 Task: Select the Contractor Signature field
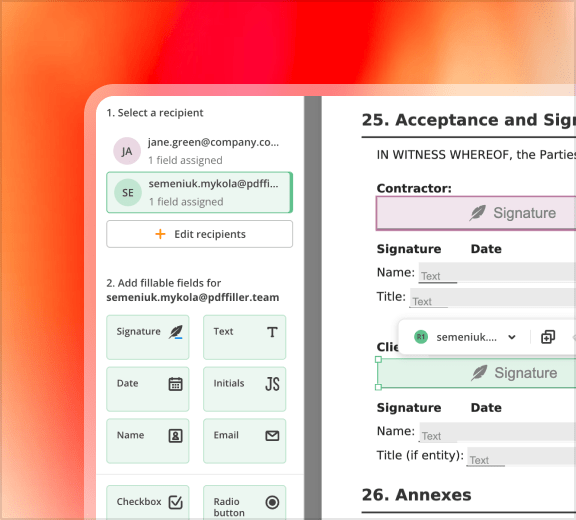(x=476, y=213)
